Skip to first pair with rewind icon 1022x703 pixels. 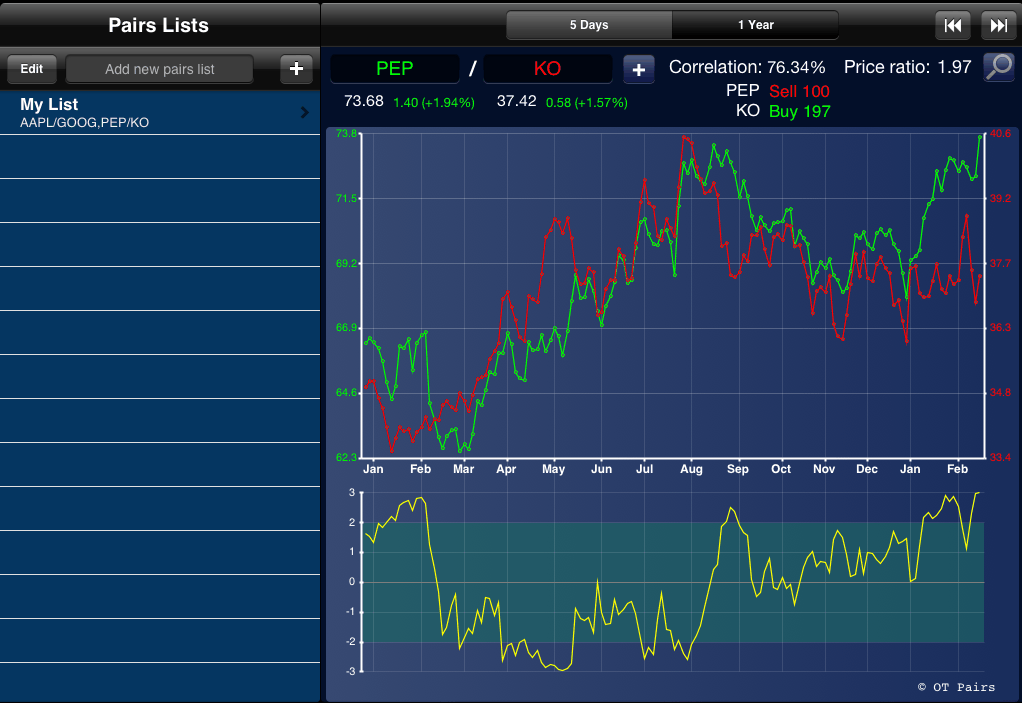coord(952,25)
